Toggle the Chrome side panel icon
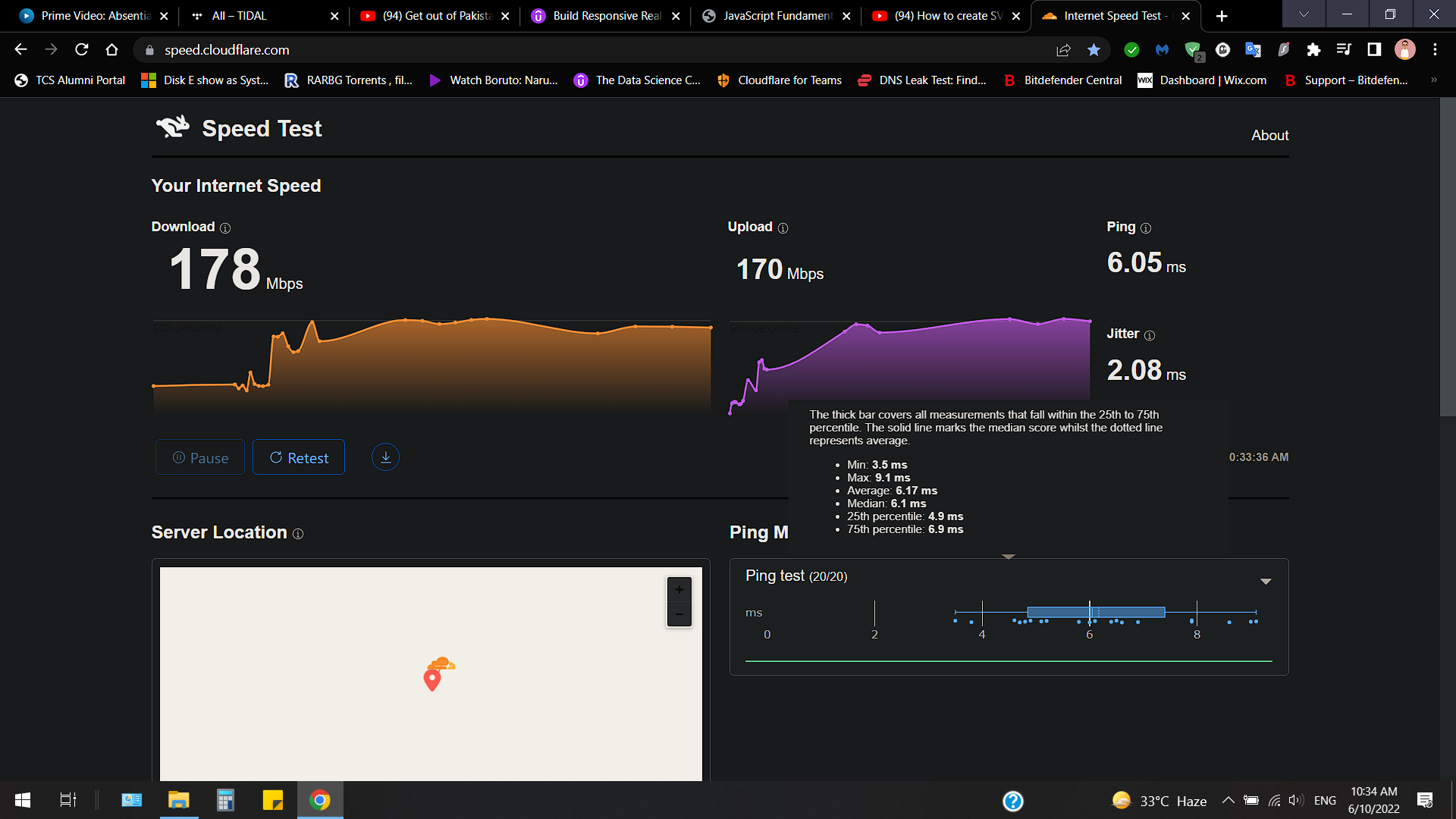Viewport: 1456px width, 819px height. point(1374,50)
